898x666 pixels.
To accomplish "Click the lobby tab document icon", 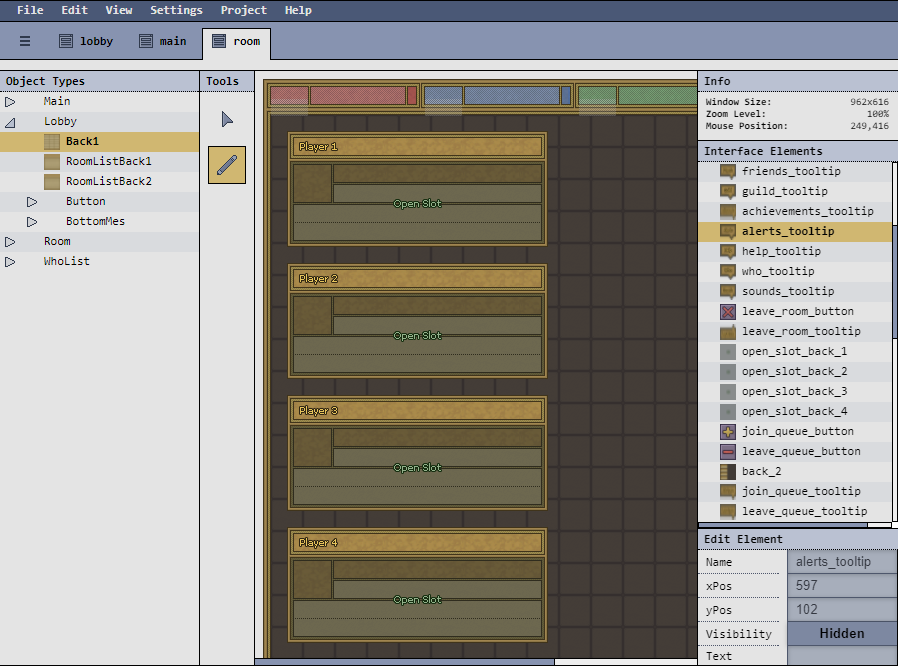I will click(x=66, y=41).
